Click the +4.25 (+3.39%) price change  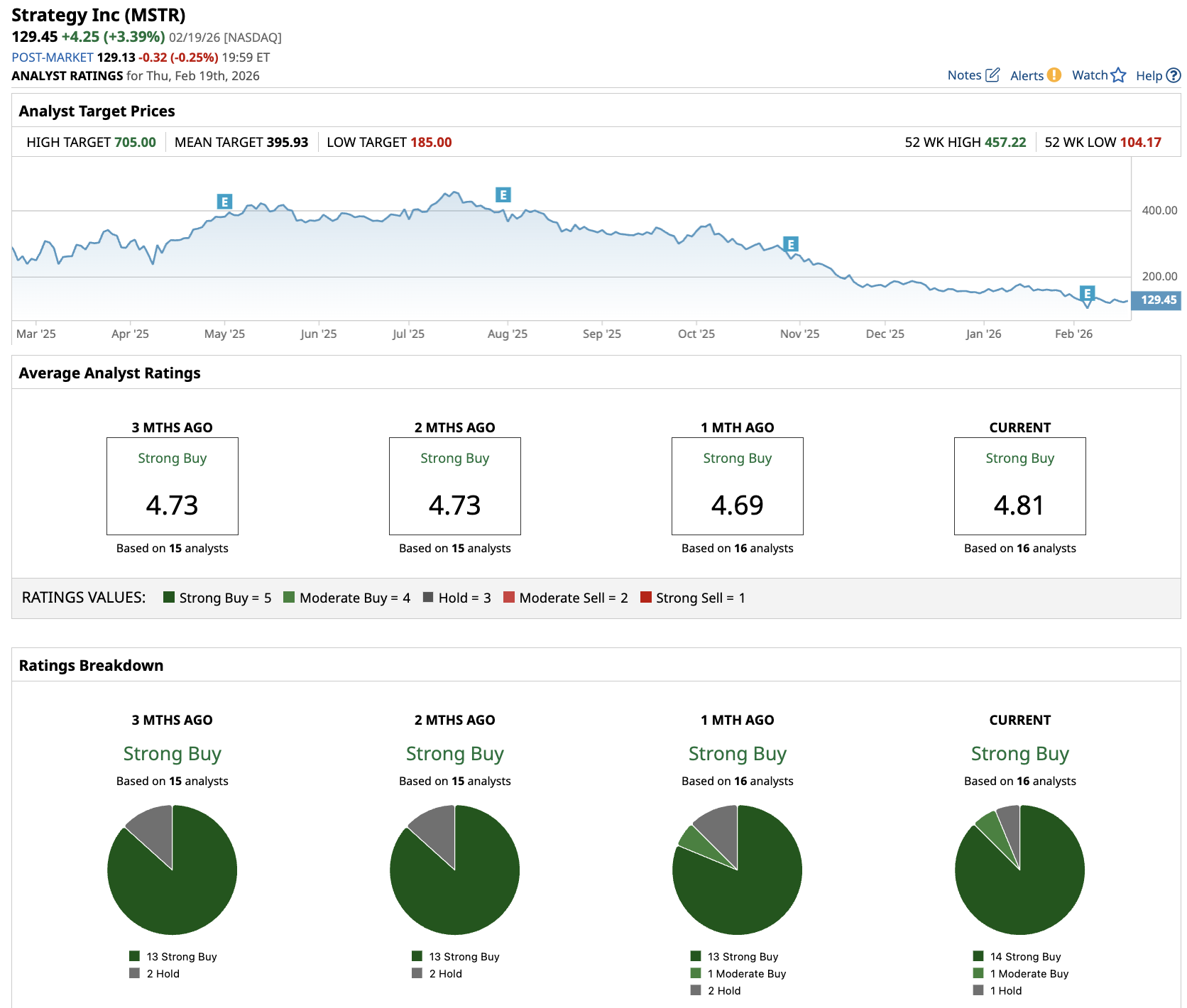113,37
